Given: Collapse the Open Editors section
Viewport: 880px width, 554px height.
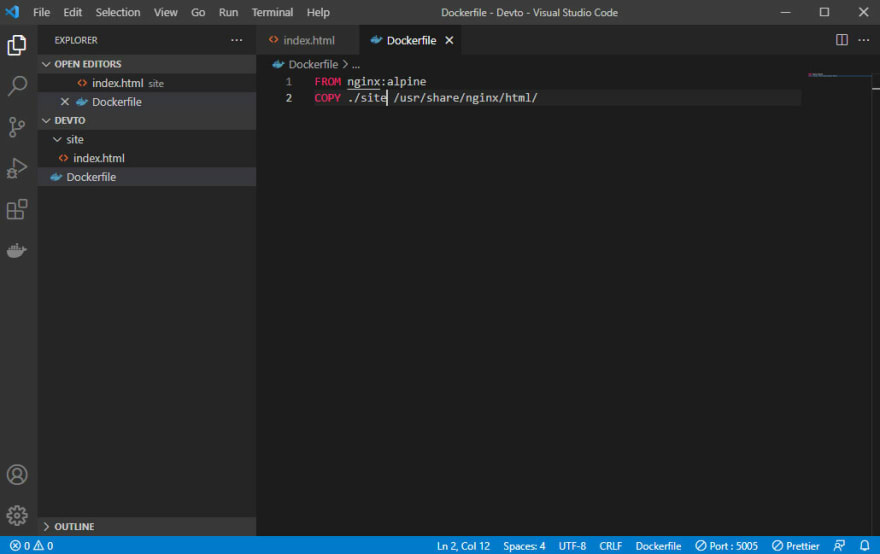Looking at the screenshot, I should (147, 64).
